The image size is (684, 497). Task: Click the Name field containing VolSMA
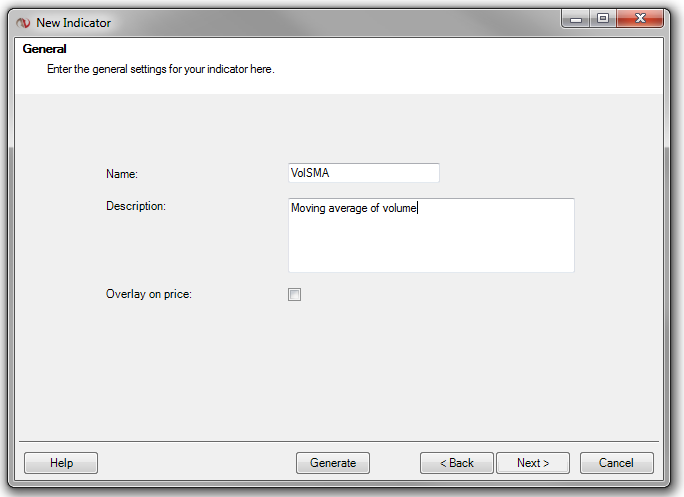(x=363, y=173)
